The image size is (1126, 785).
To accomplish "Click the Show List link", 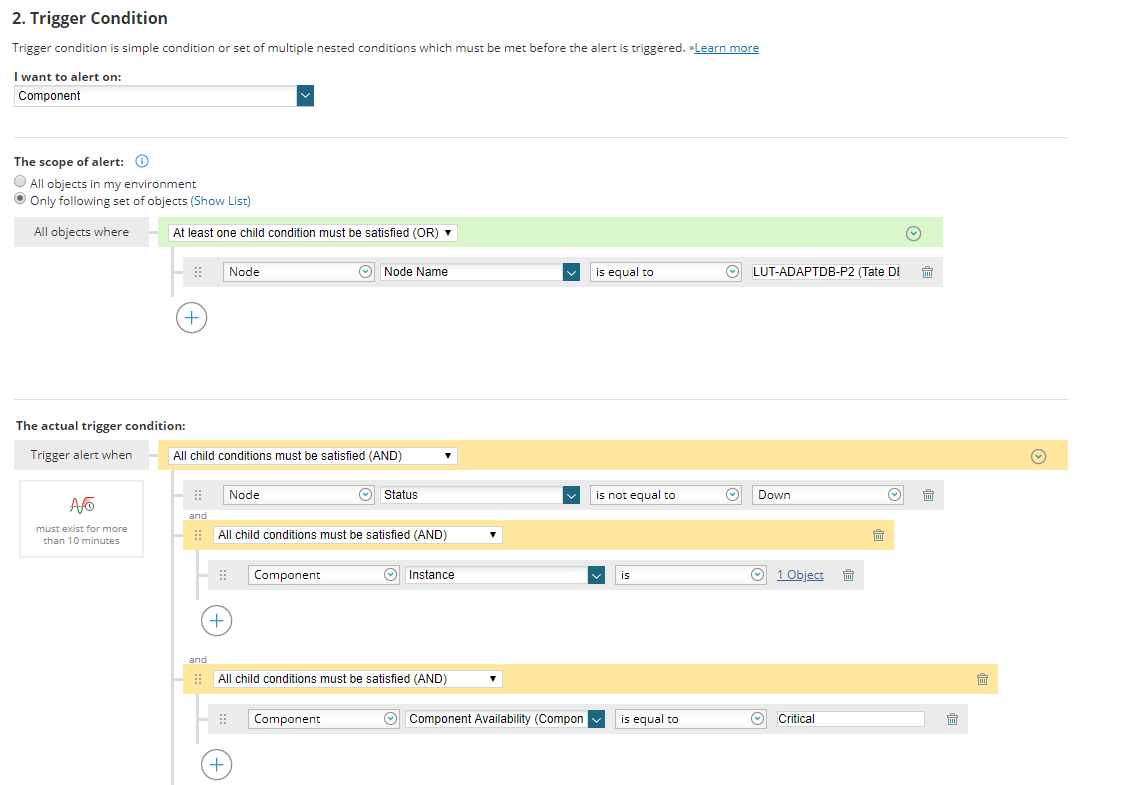I will (x=220, y=201).
